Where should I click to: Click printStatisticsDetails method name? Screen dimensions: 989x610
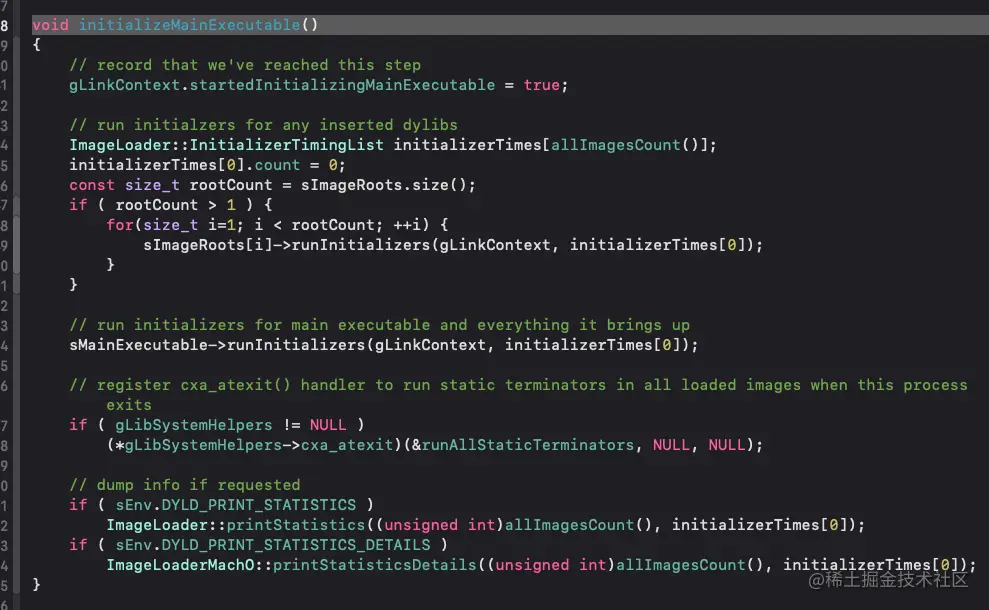pos(375,565)
